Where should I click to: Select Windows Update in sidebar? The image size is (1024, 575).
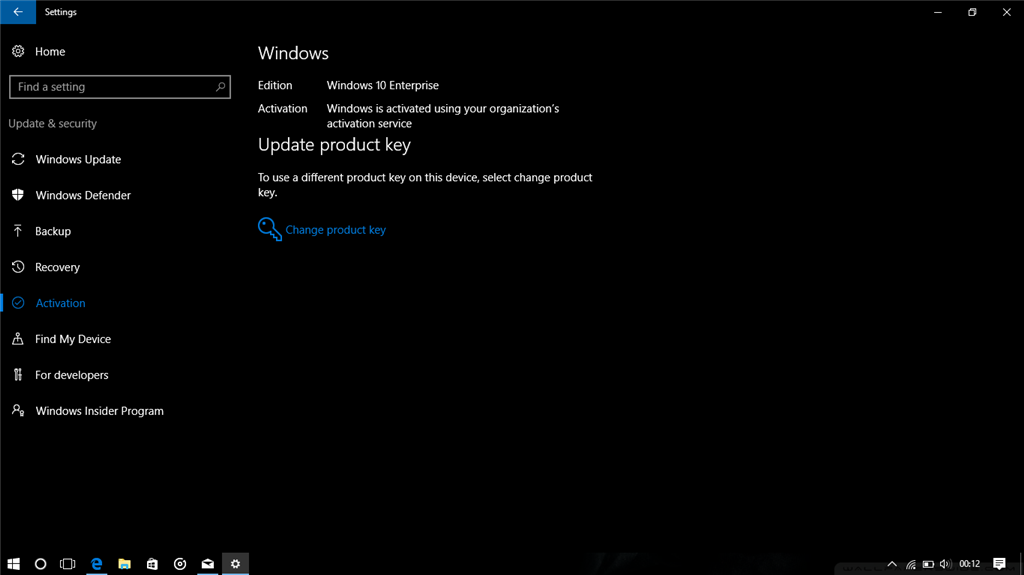(78, 159)
